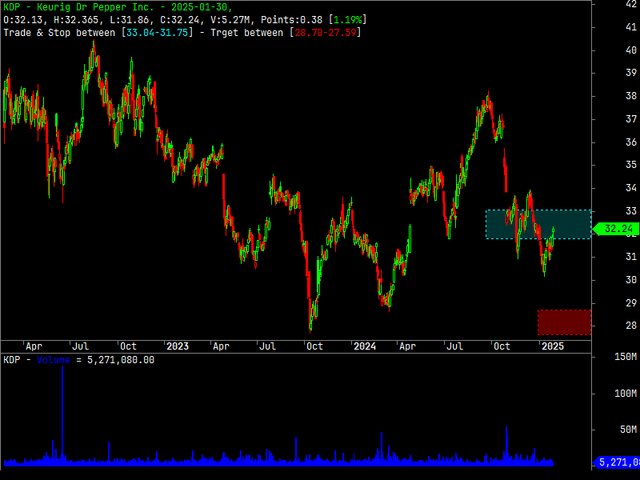Click the price axis label 36

[631, 142]
